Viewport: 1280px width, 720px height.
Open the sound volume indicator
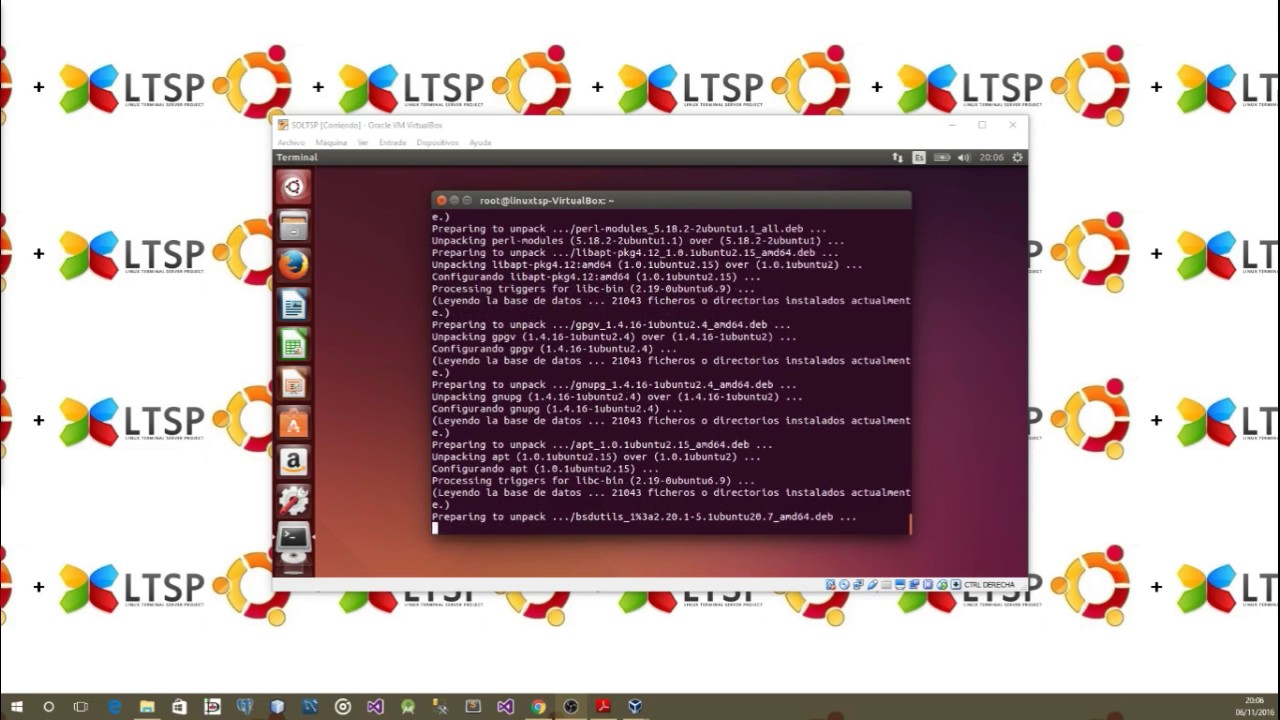click(x=964, y=157)
